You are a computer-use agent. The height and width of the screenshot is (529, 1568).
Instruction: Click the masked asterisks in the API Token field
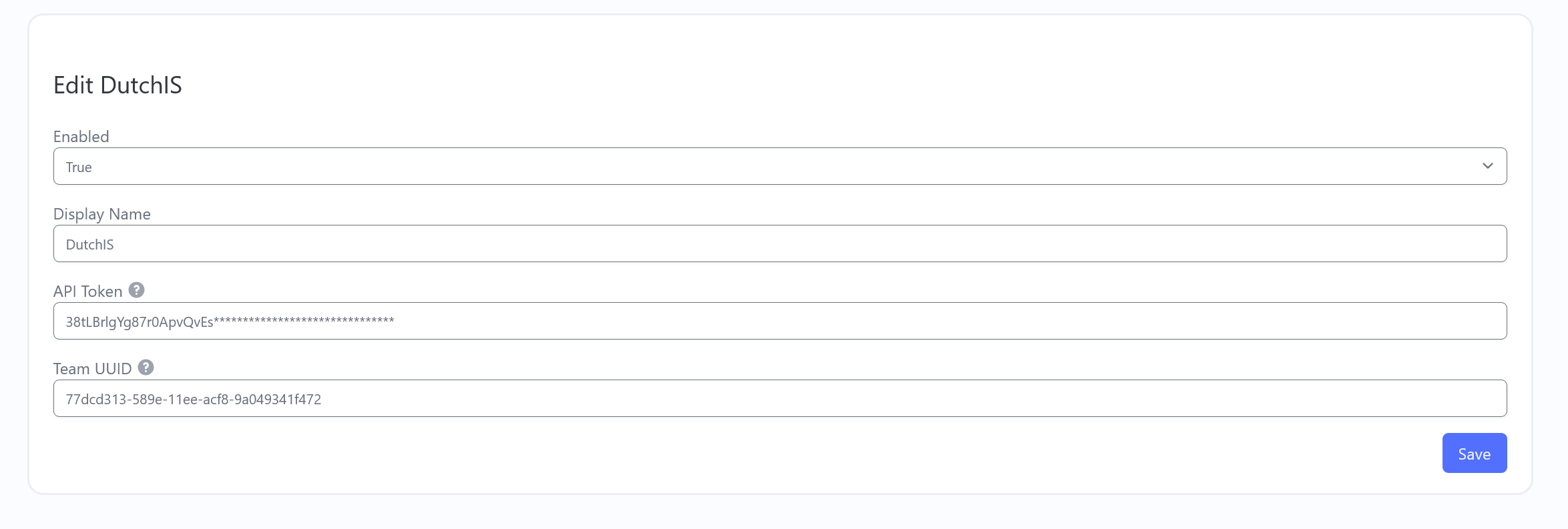click(304, 321)
